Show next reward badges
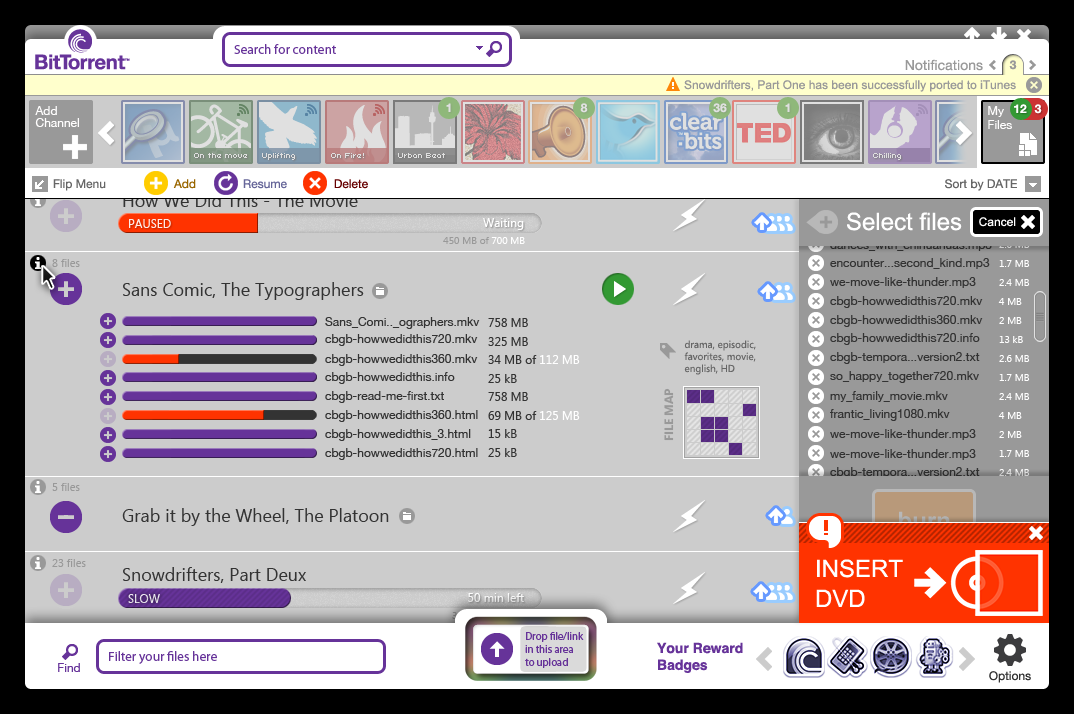1074x714 pixels. 966,658
